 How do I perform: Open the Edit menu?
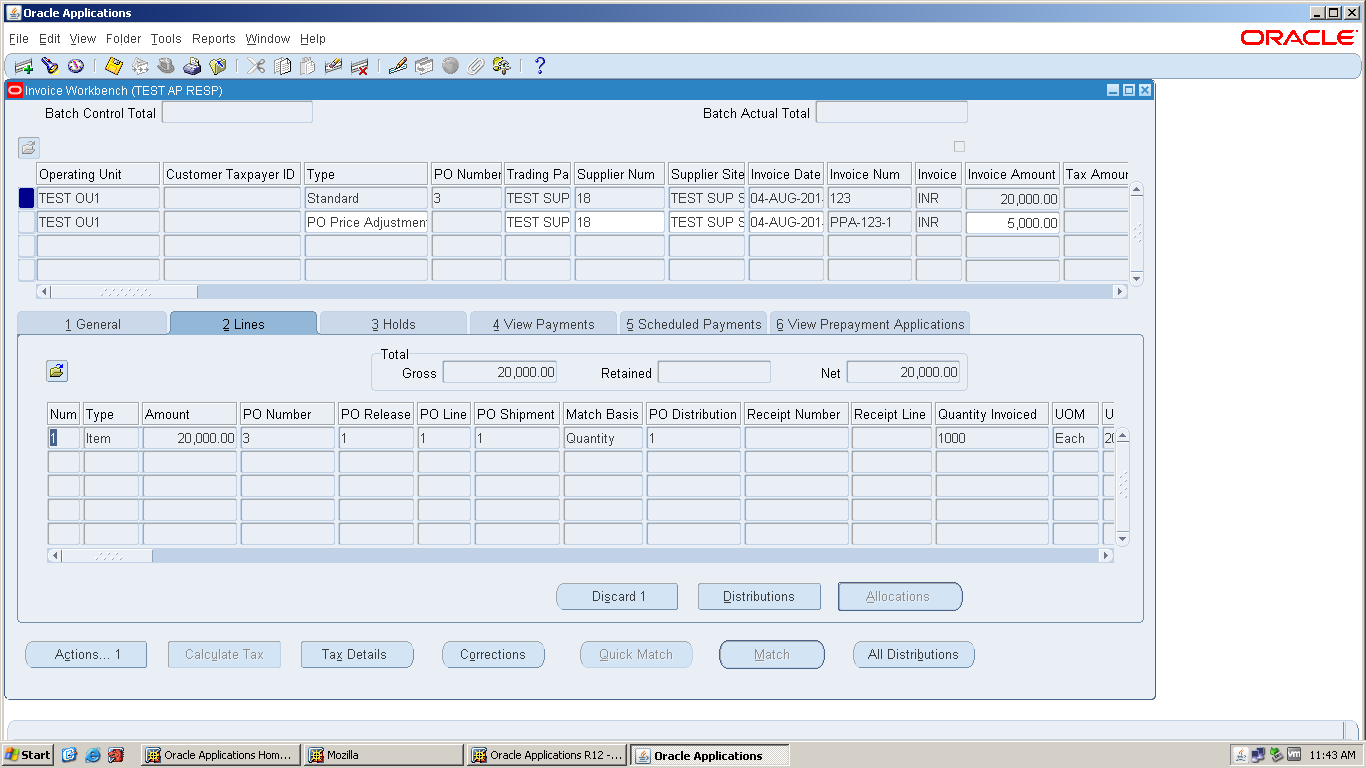pyautogui.click(x=50, y=39)
